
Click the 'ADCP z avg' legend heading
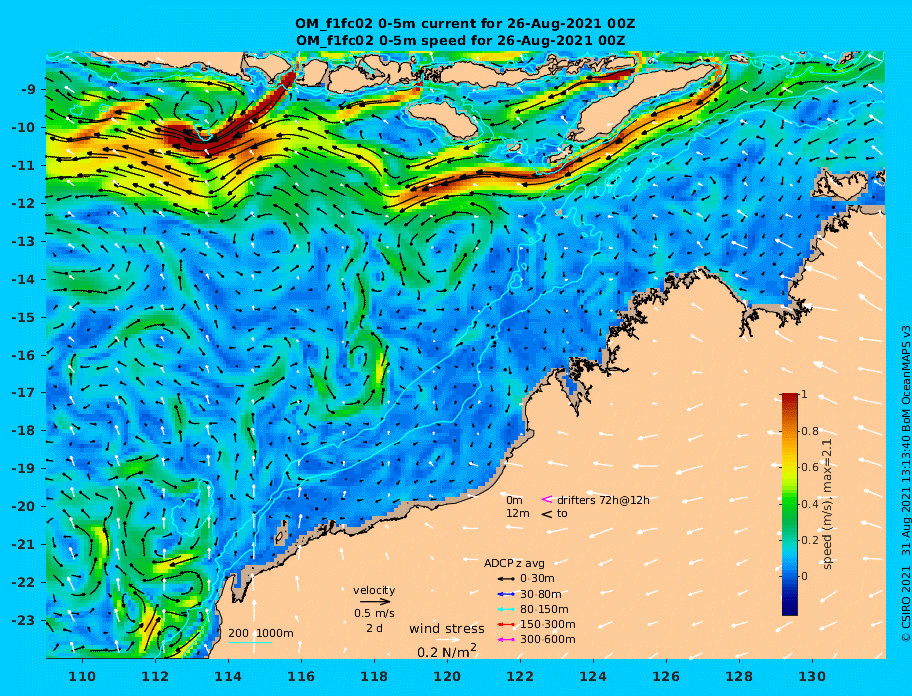click(514, 563)
